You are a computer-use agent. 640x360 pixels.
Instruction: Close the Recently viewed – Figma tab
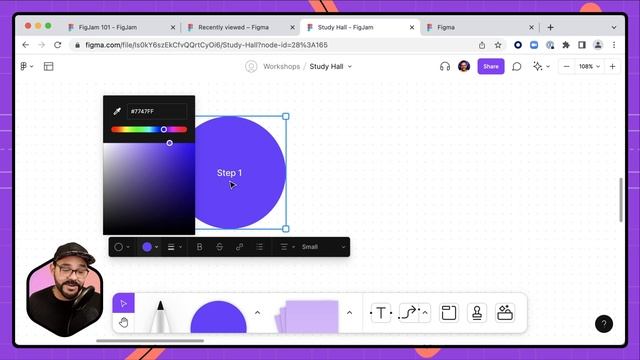tap(292, 27)
